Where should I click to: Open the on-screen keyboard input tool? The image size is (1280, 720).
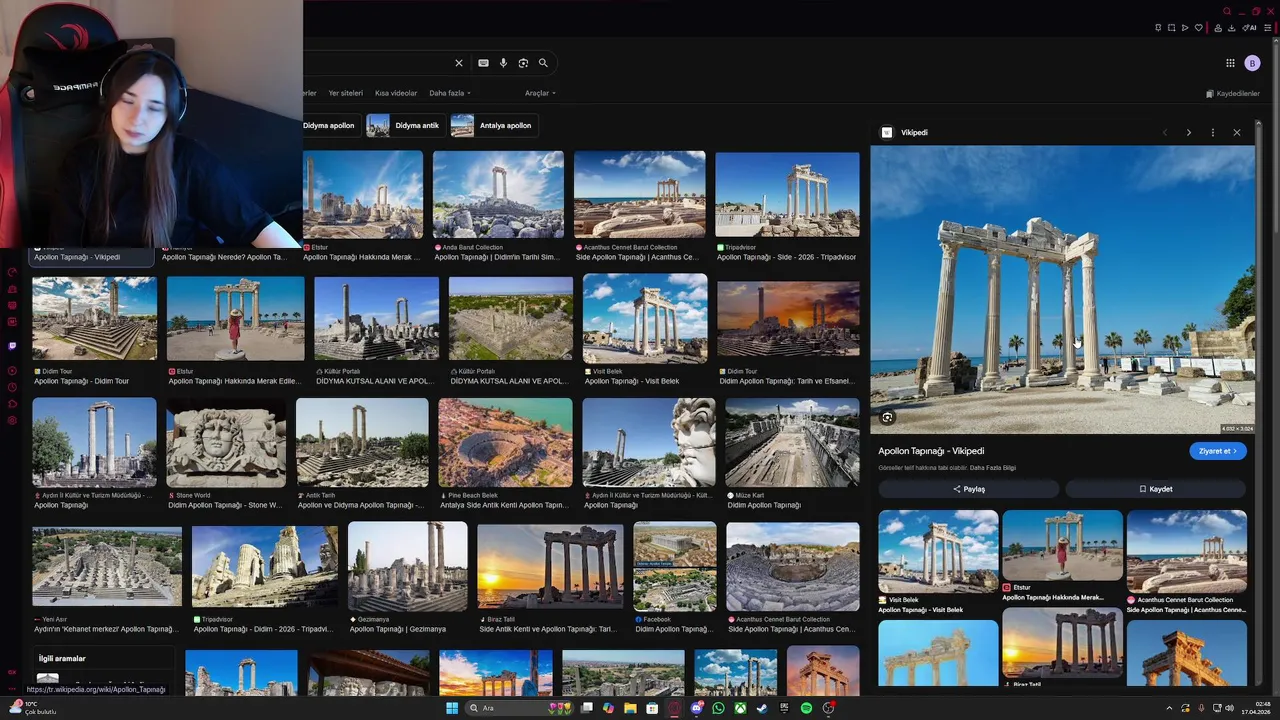click(x=483, y=63)
